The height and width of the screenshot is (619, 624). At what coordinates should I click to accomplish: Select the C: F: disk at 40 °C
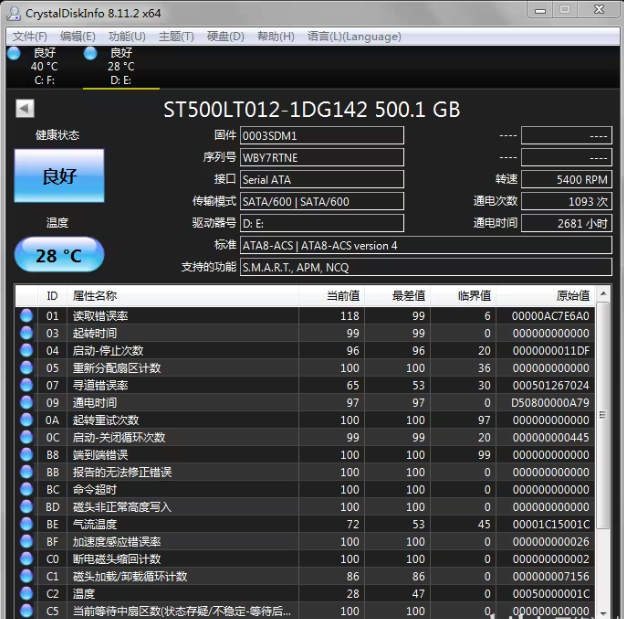click(x=44, y=66)
